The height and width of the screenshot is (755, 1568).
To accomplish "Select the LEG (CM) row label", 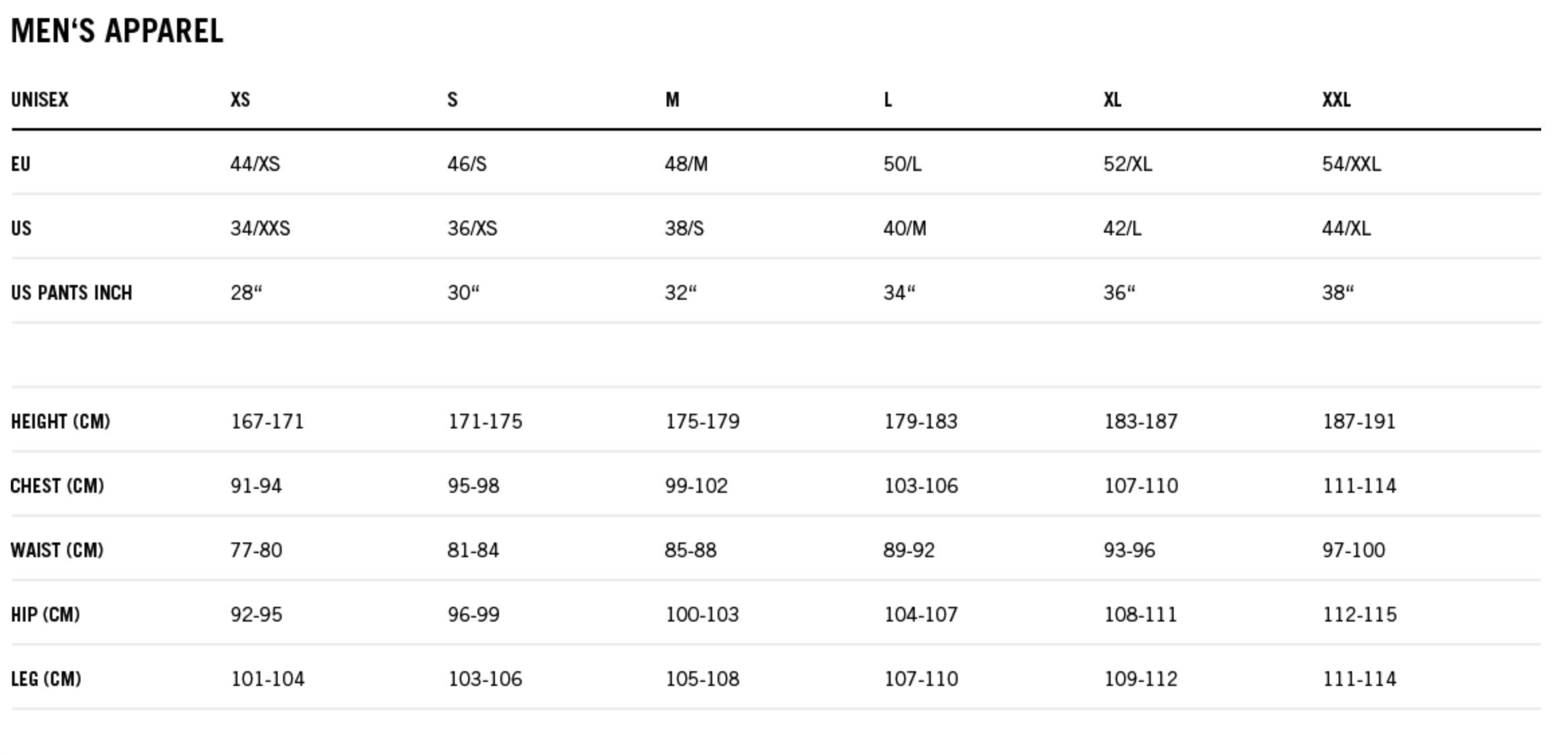I will [46, 679].
